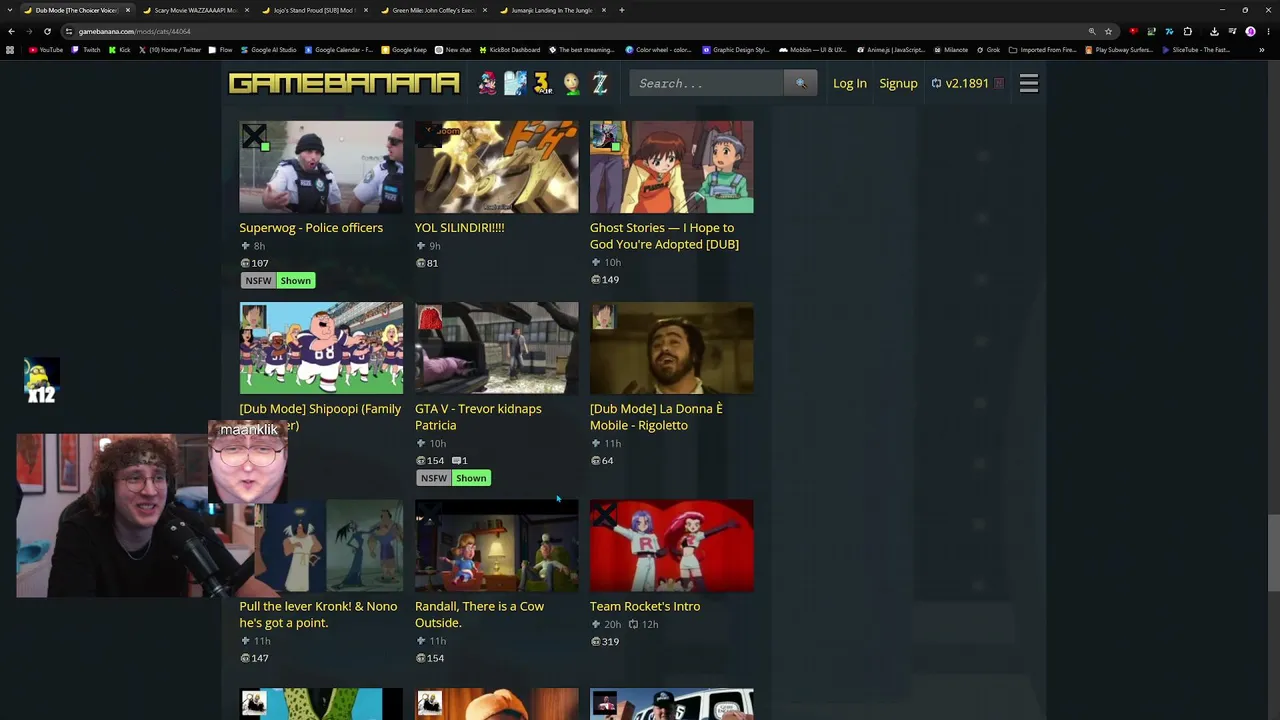Image resolution: width=1280 pixels, height=720 pixels.
Task: Open GTA V - Trevor kidnaps Patricia title
Action: [478, 417]
